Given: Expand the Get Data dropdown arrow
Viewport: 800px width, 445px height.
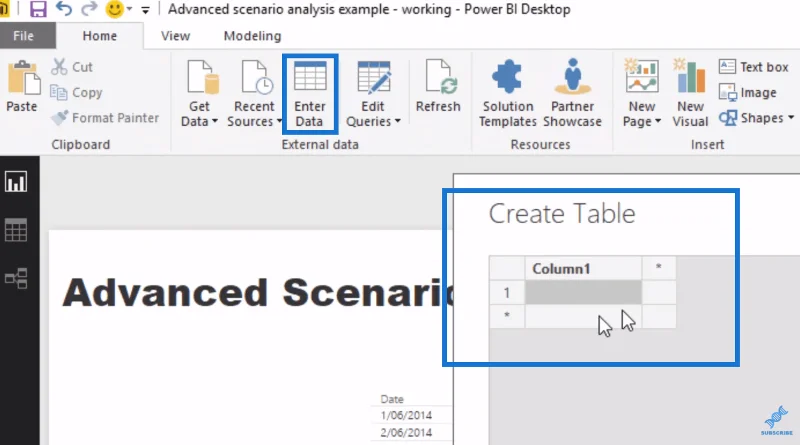Looking at the screenshot, I should (215, 121).
